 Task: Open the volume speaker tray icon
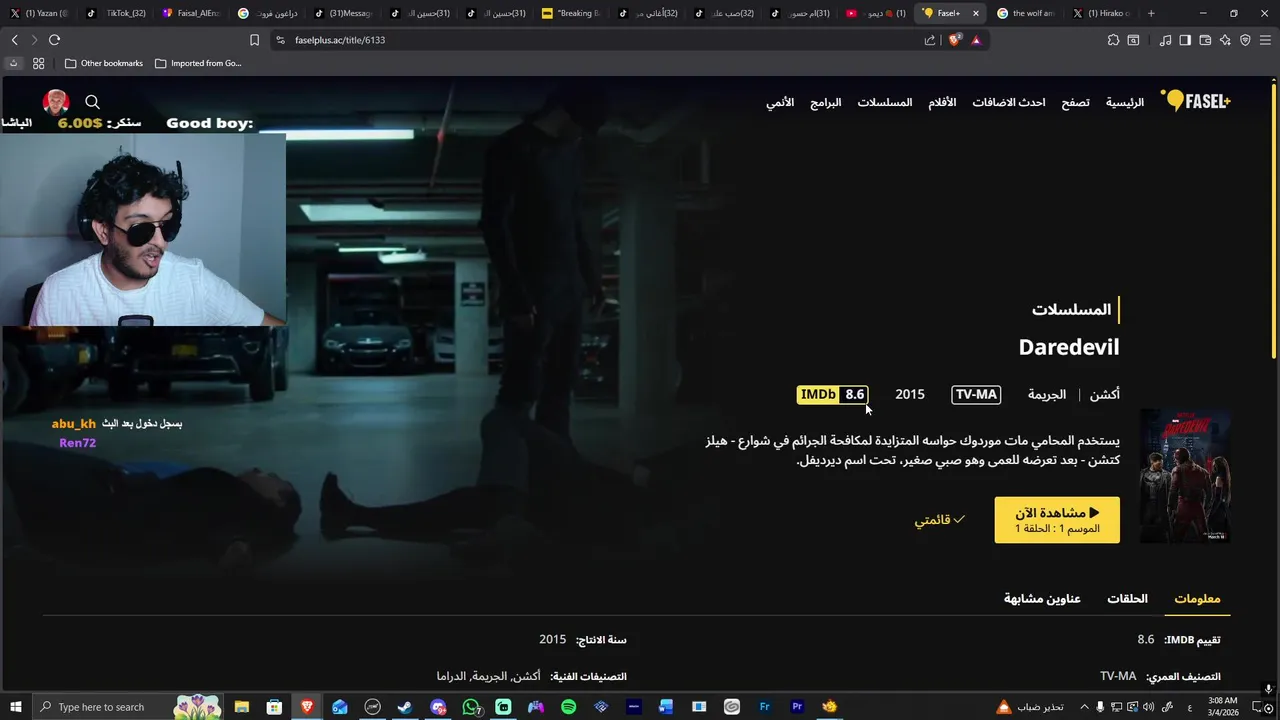pyautogui.click(x=1148, y=707)
